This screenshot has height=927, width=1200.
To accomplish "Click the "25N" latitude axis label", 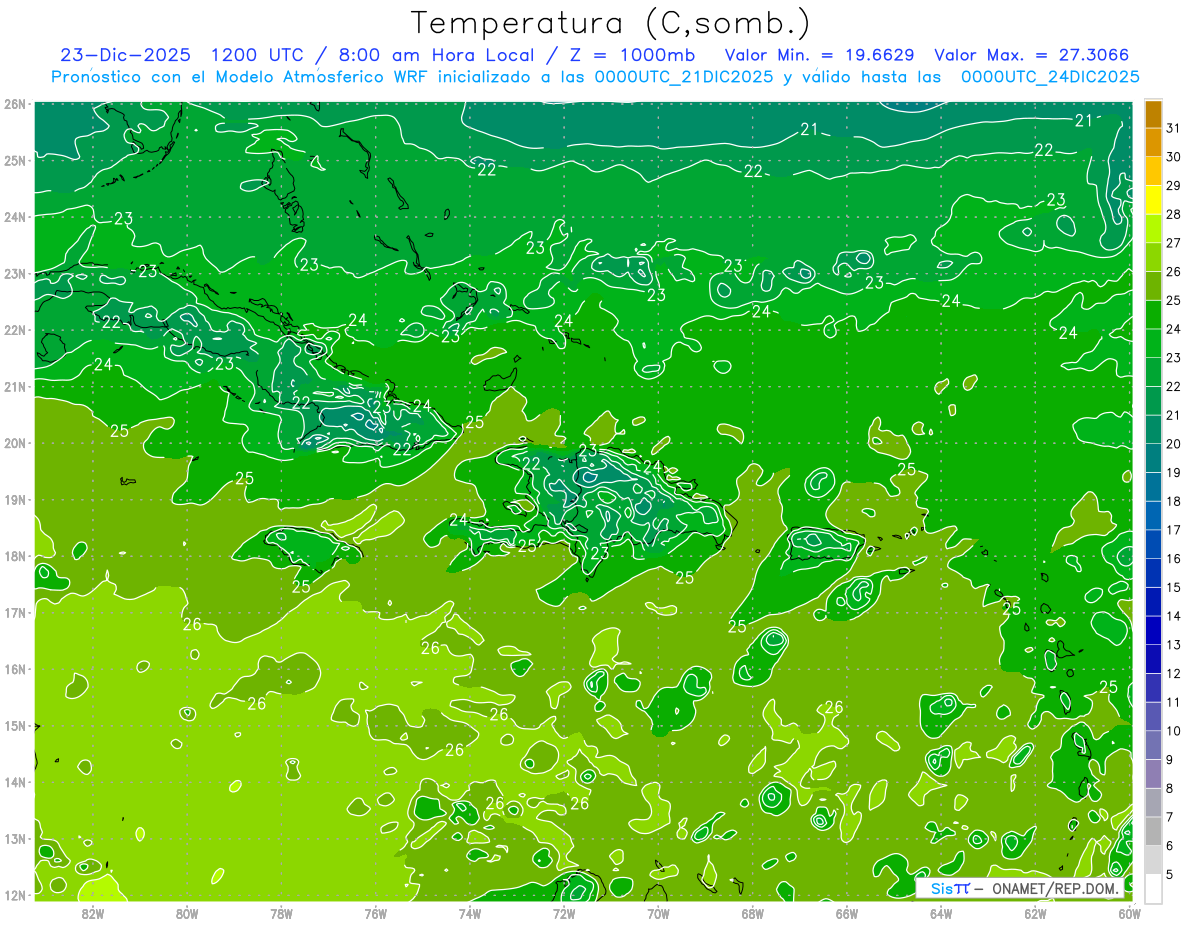I will pyautogui.click(x=16, y=160).
